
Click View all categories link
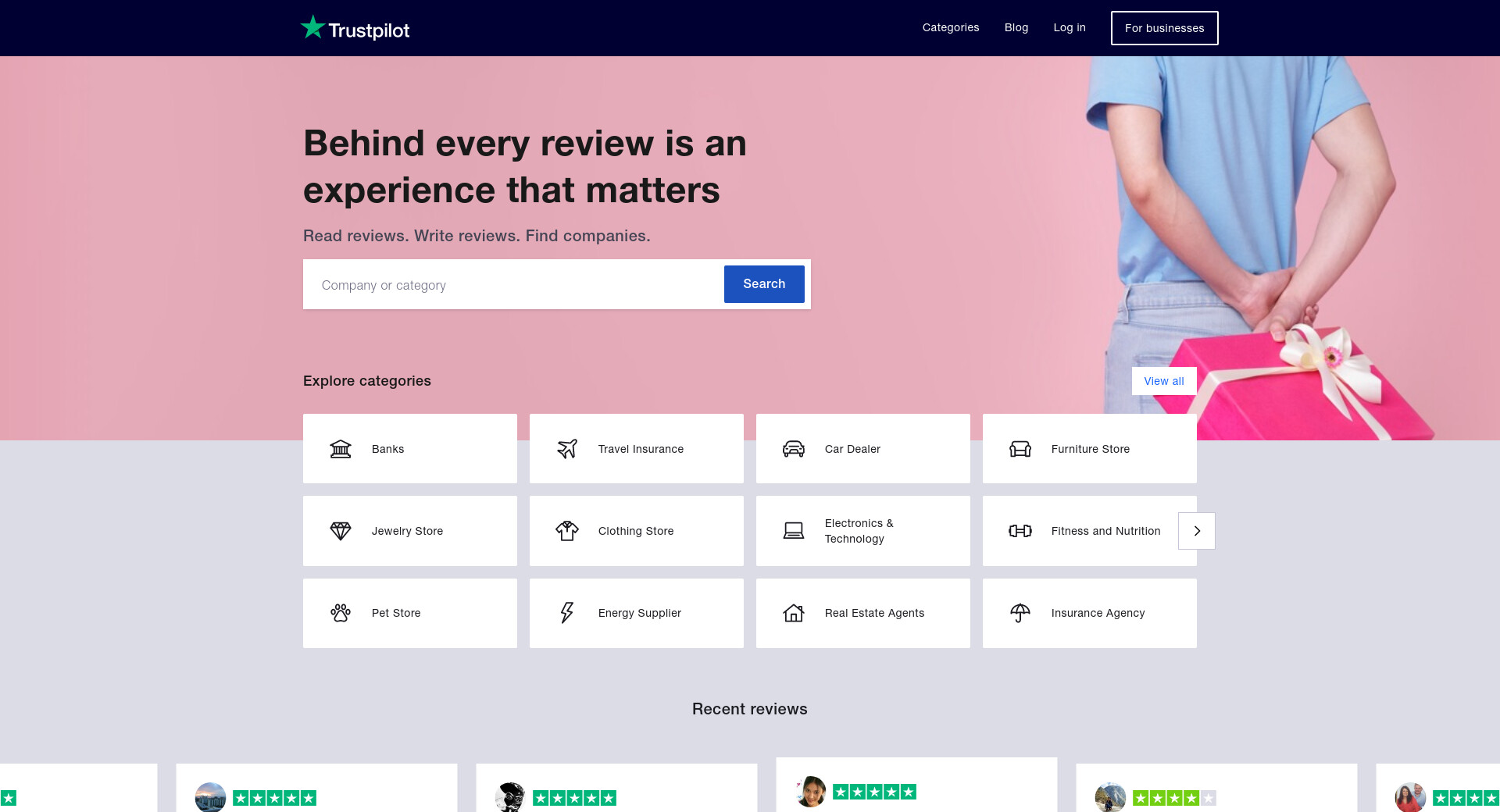click(x=1163, y=381)
